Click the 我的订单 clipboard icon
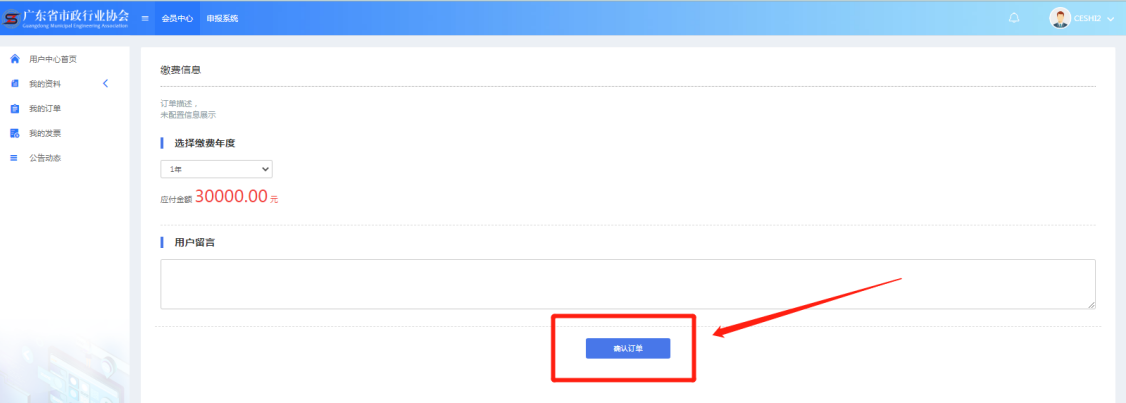The width and height of the screenshot is (1126, 403). pyautogui.click(x=14, y=108)
